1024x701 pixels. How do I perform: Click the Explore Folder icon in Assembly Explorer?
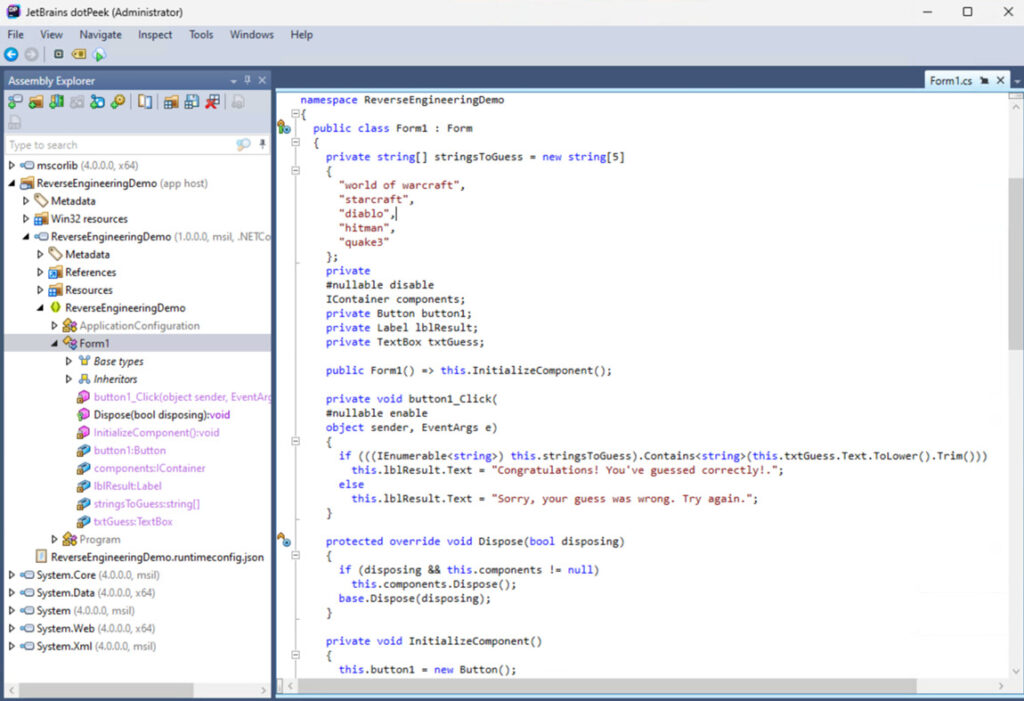point(36,101)
